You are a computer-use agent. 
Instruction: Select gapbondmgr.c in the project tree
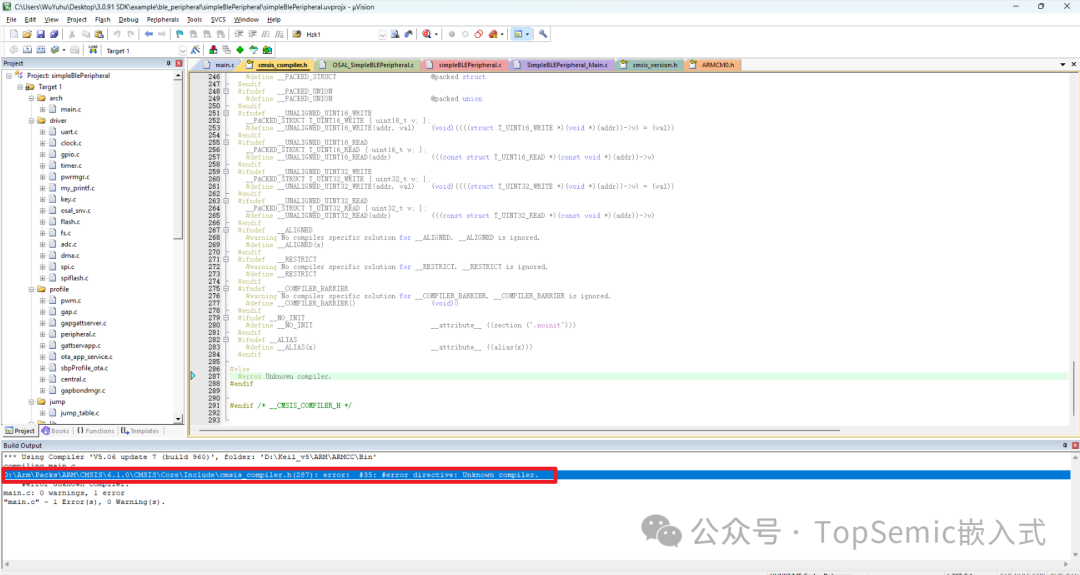(x=82, y=390)
